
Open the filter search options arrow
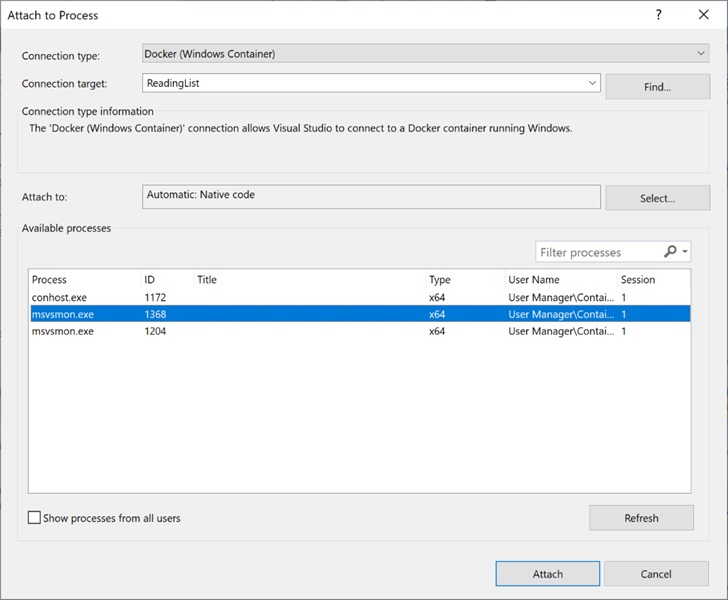[x=685, y=252]
